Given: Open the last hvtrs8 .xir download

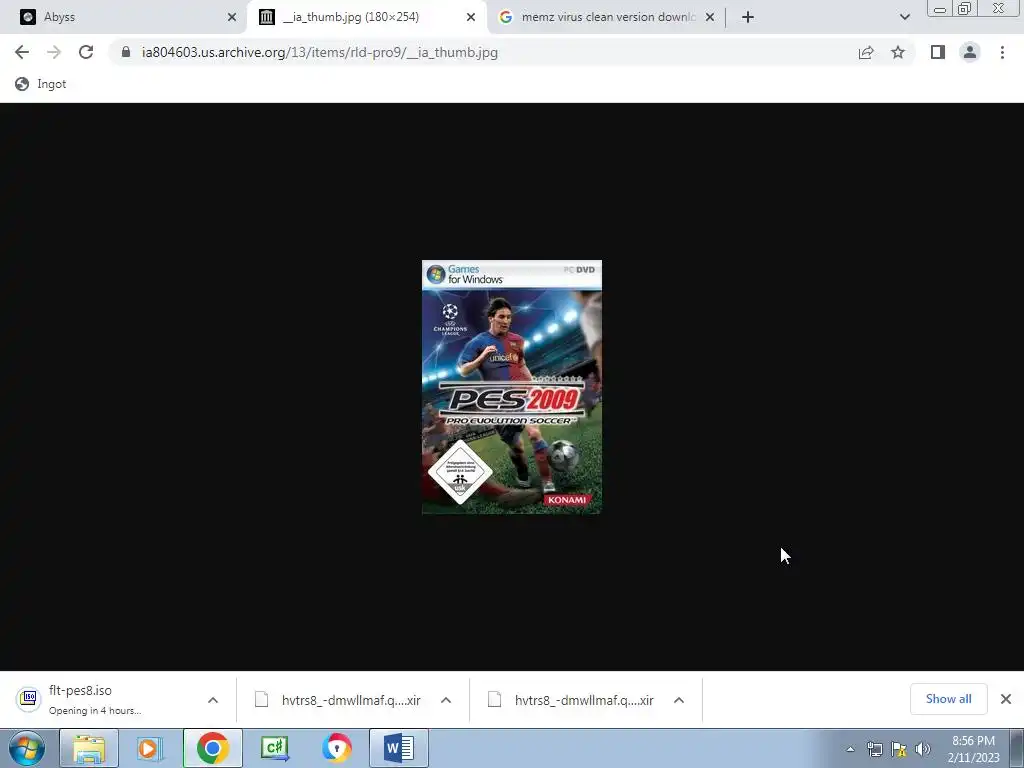Looking at the screenshot, I should click(x=571, y=700).
